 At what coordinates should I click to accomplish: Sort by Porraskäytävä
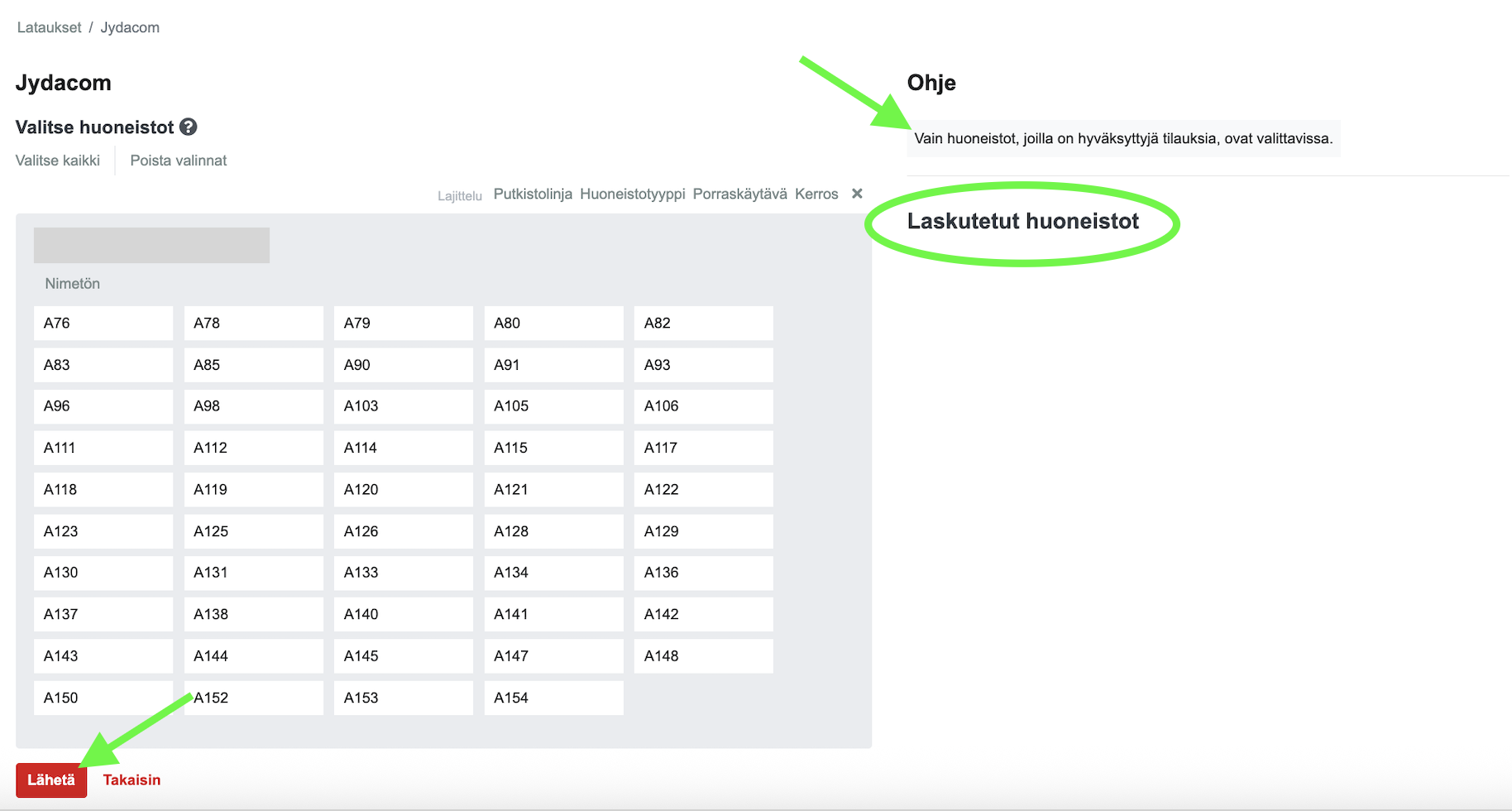(739, 194)
